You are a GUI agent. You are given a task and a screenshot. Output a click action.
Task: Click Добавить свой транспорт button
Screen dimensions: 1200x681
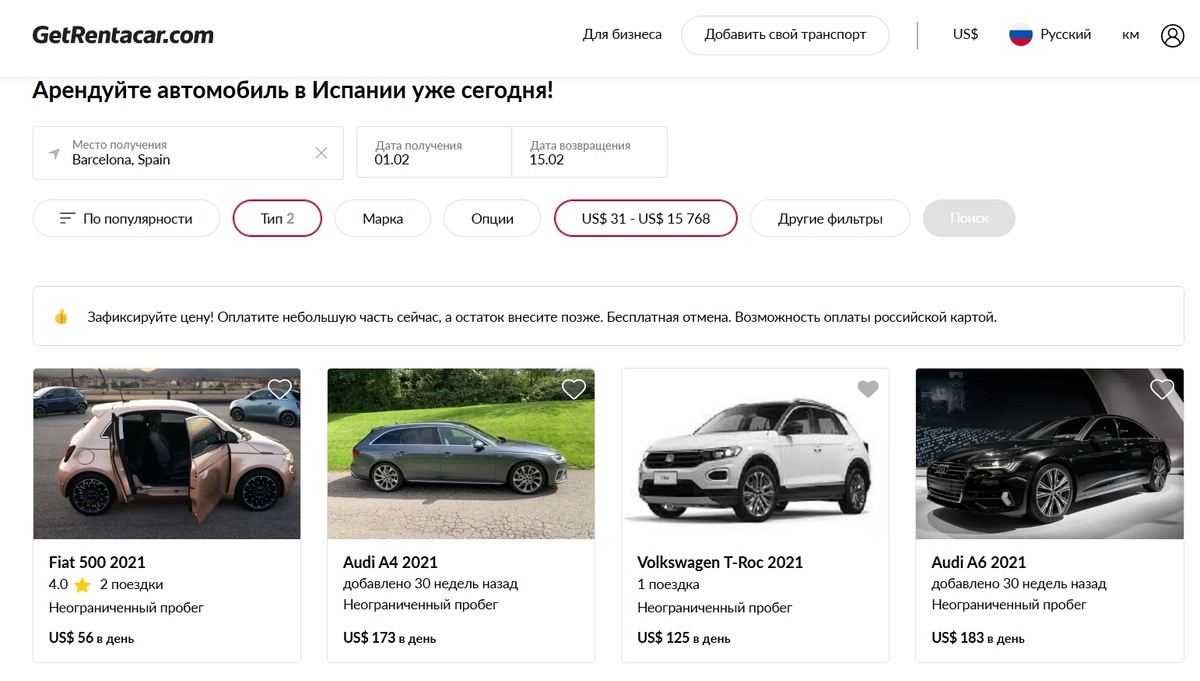pos(785,34)
